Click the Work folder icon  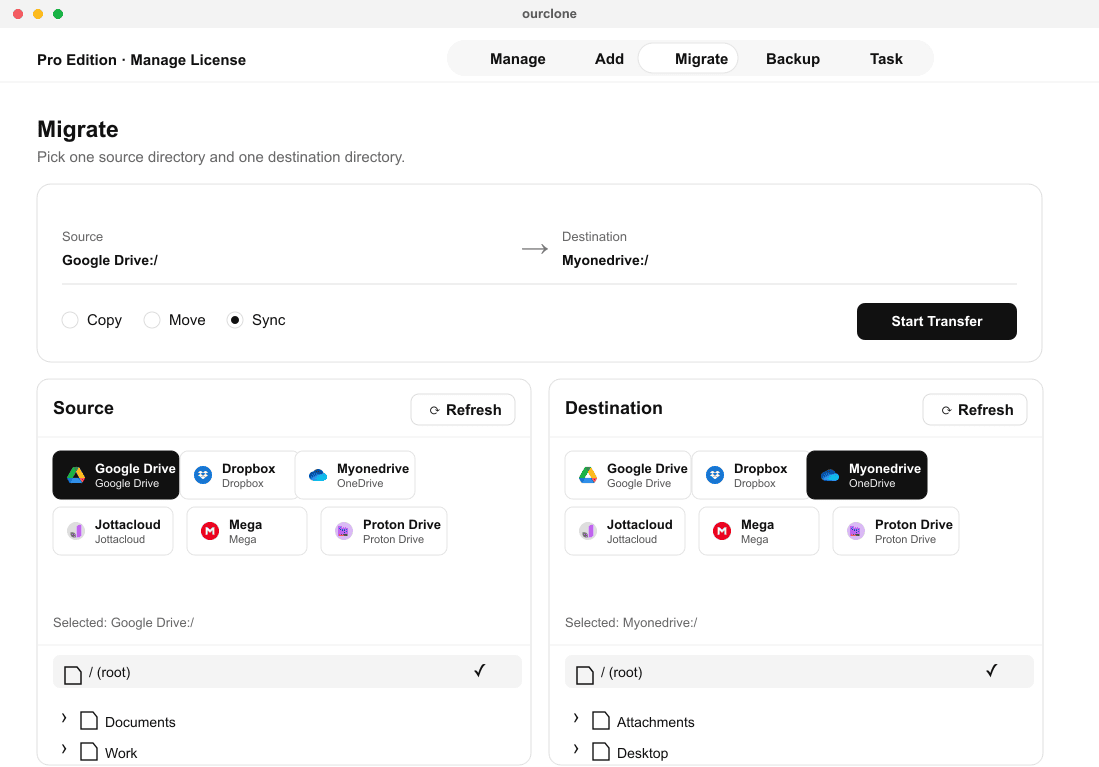pos(89,752)
